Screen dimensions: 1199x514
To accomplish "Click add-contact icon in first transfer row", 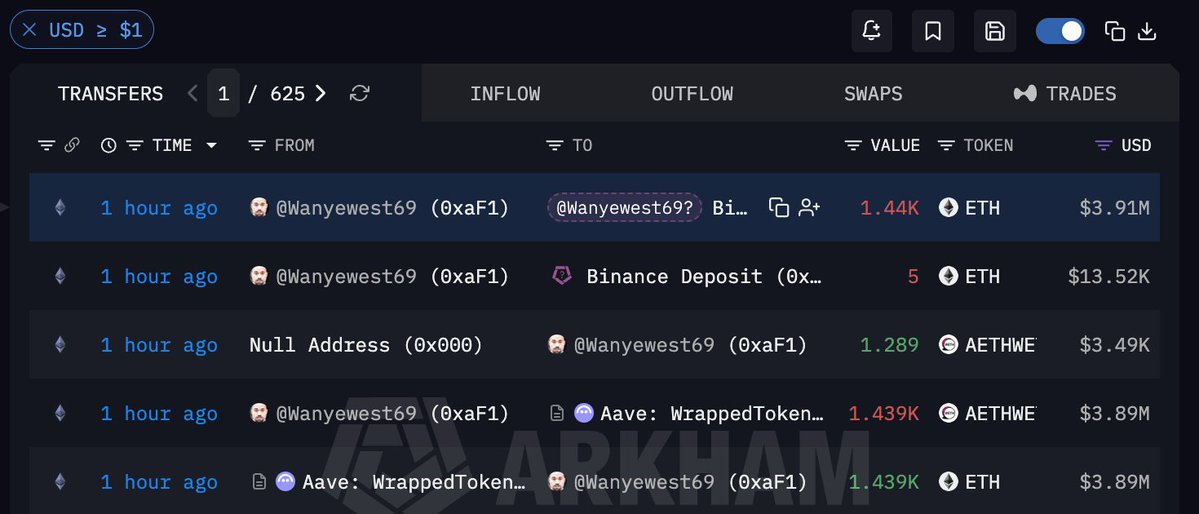I will coord(809,207).
